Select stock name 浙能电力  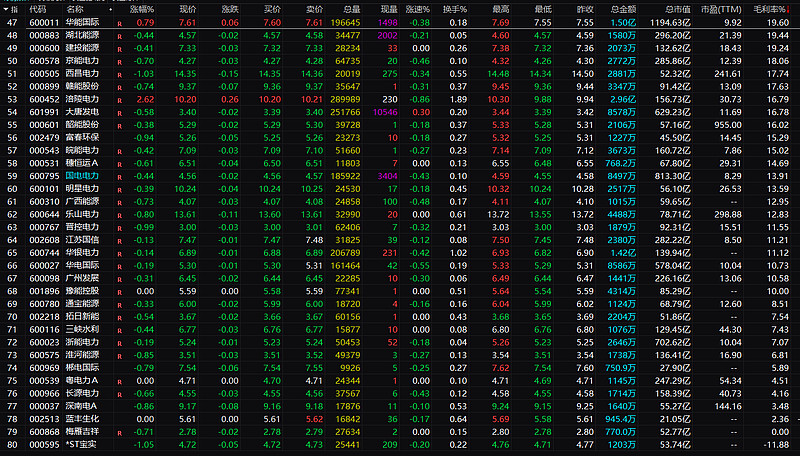point(82,342)
